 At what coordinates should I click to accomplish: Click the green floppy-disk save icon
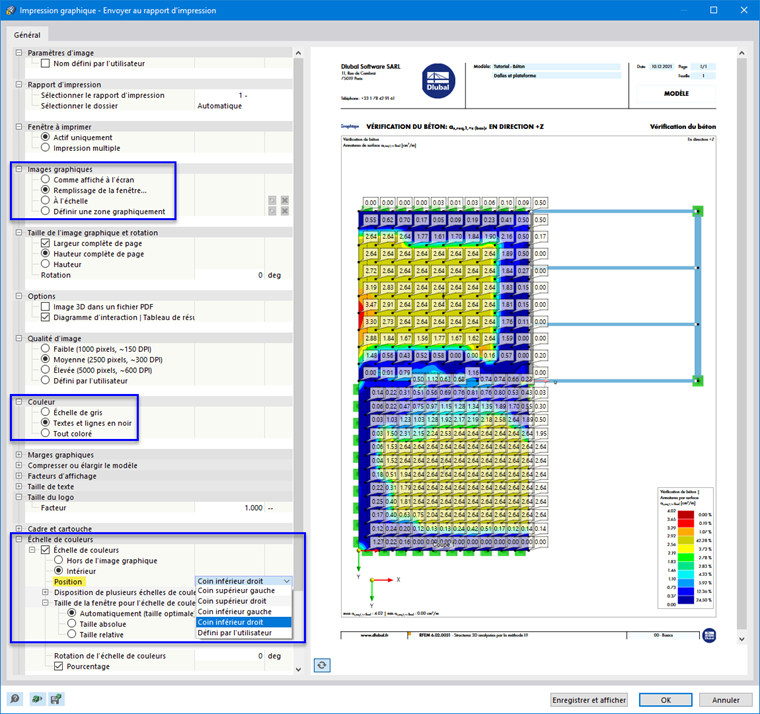tap(57, 699)
